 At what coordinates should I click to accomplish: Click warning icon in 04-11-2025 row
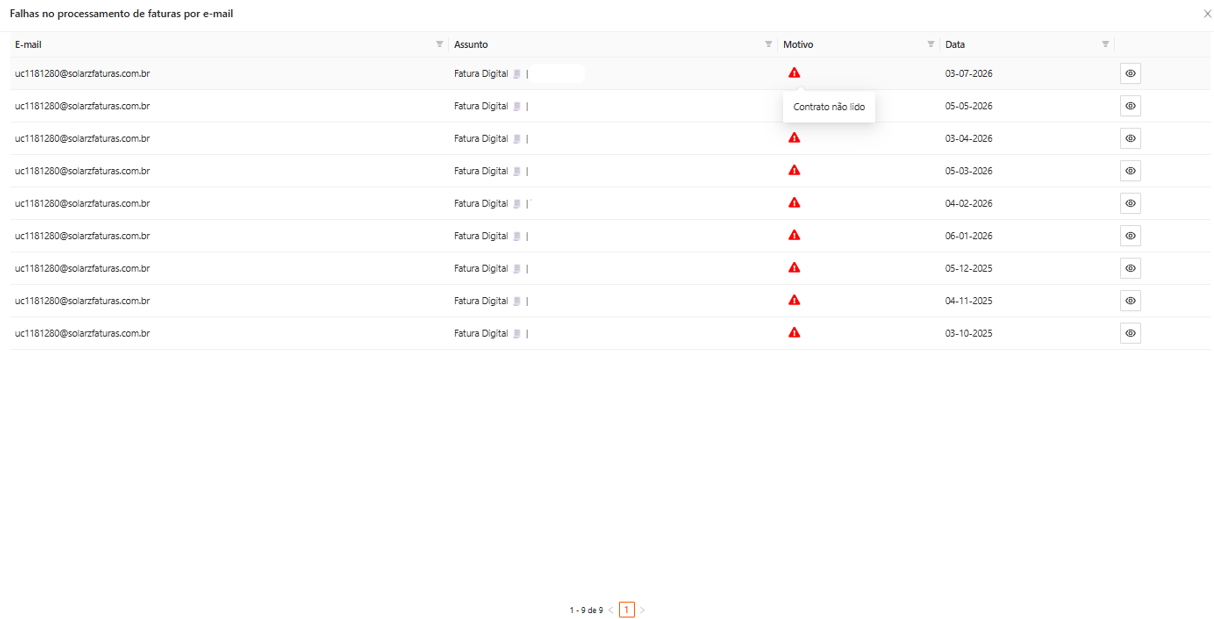(x=794, y=300)
